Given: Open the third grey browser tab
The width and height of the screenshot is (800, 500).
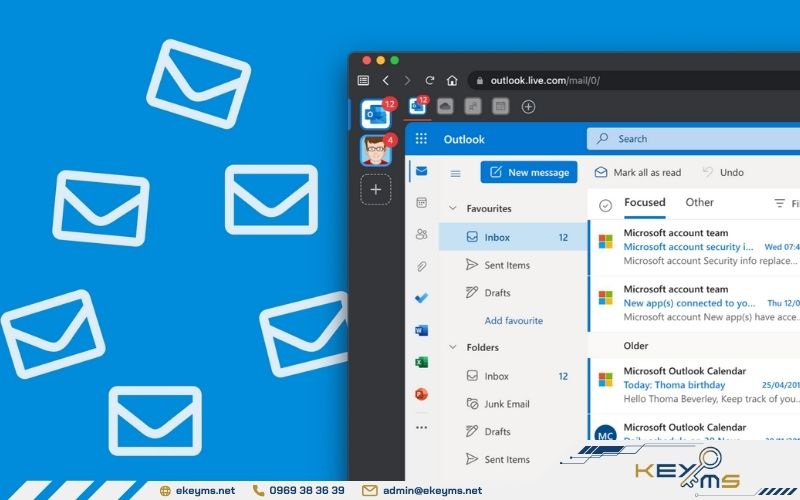Looking at the screenshot, I should [473, 106].
